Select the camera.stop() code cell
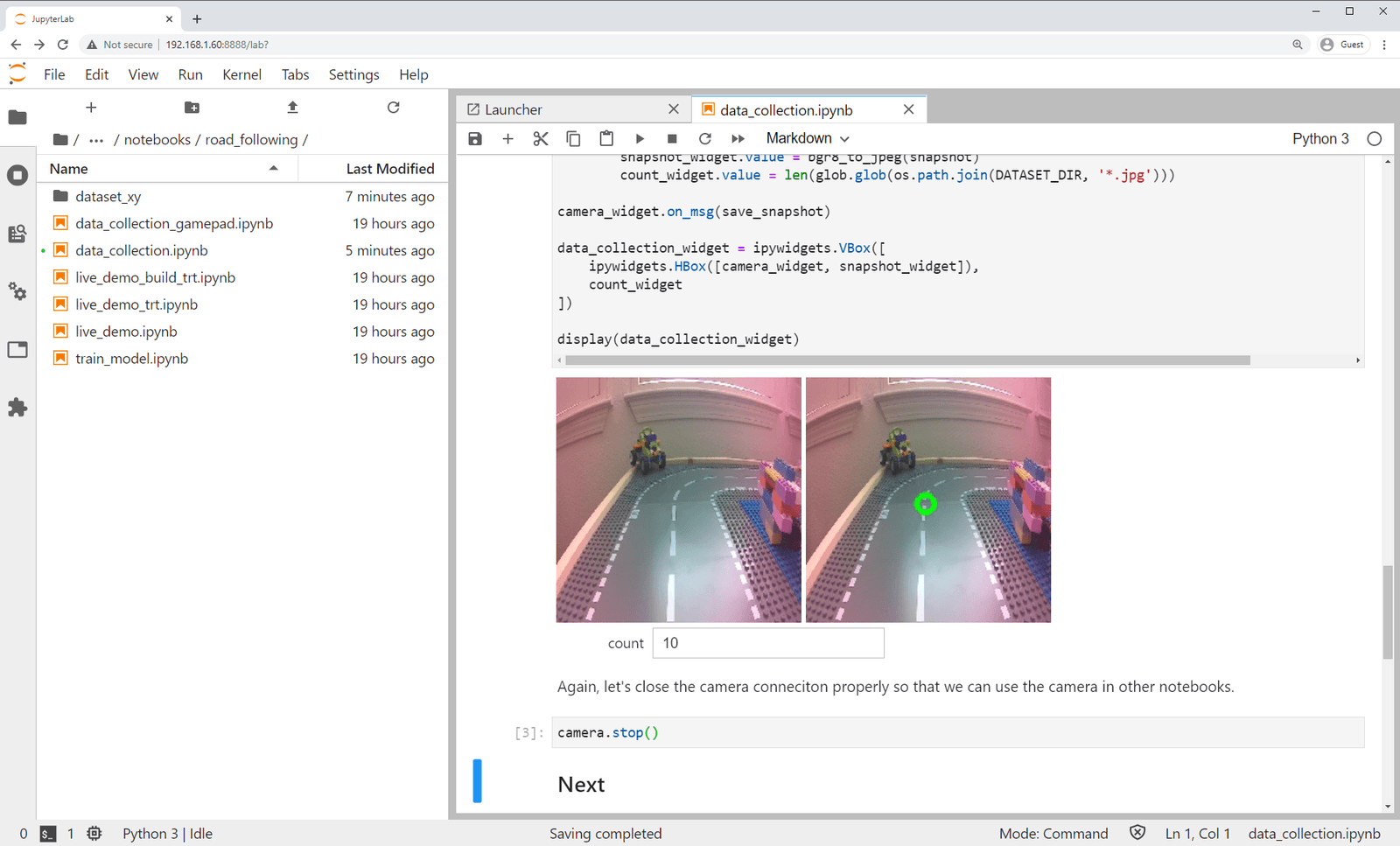Image resolution: width=1400 pixels, height=846 pixels. click(958, 732)
